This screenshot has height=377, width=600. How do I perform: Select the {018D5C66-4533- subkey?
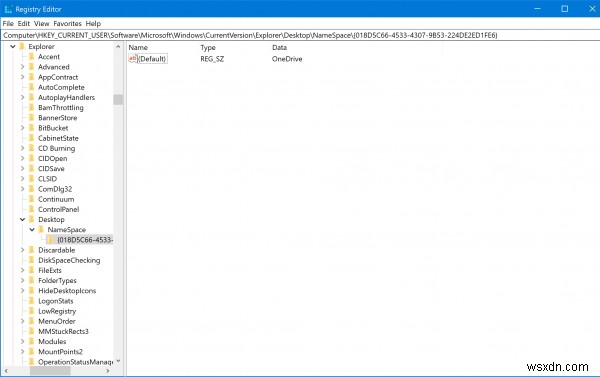(x=85, y=240)
